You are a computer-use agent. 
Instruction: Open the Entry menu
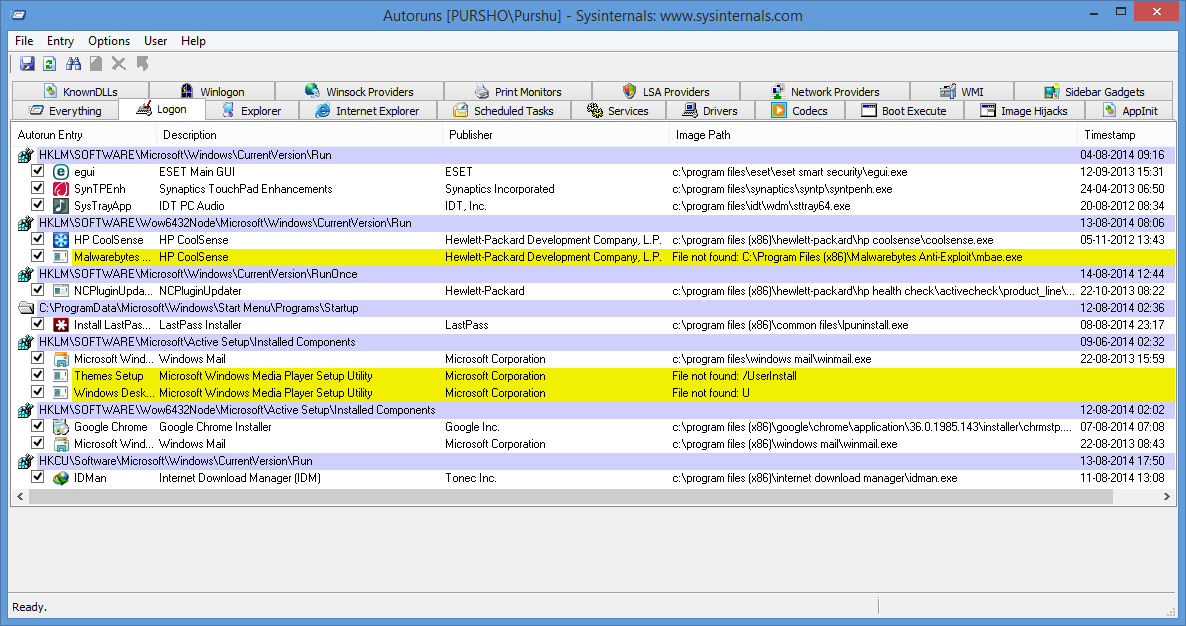pyautogui.click(x=60, y=41)
